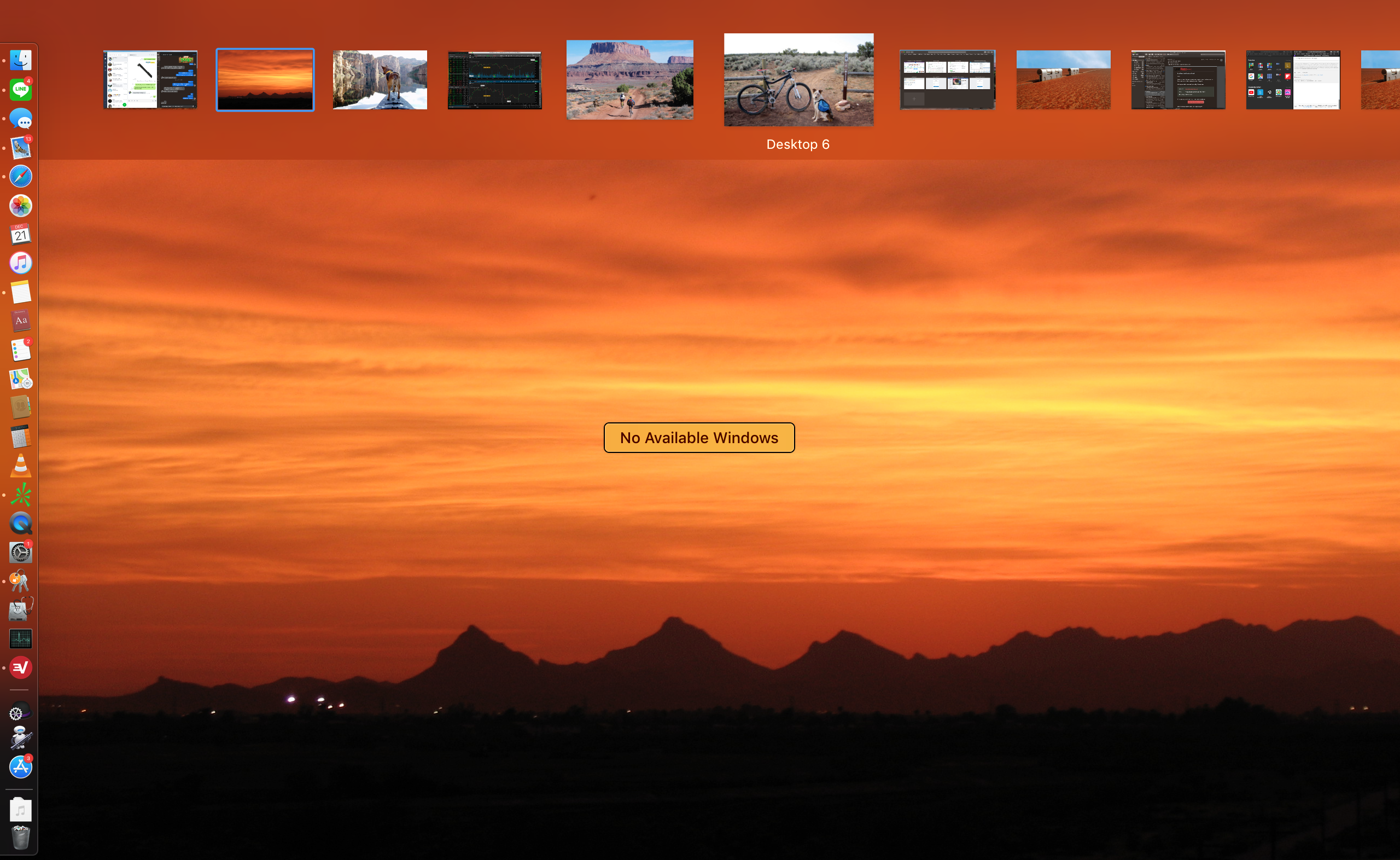The width and height of the screenshot is (1400, 860).
Task: Open the Messages chat bubble icon
Action: coord(20,119)
